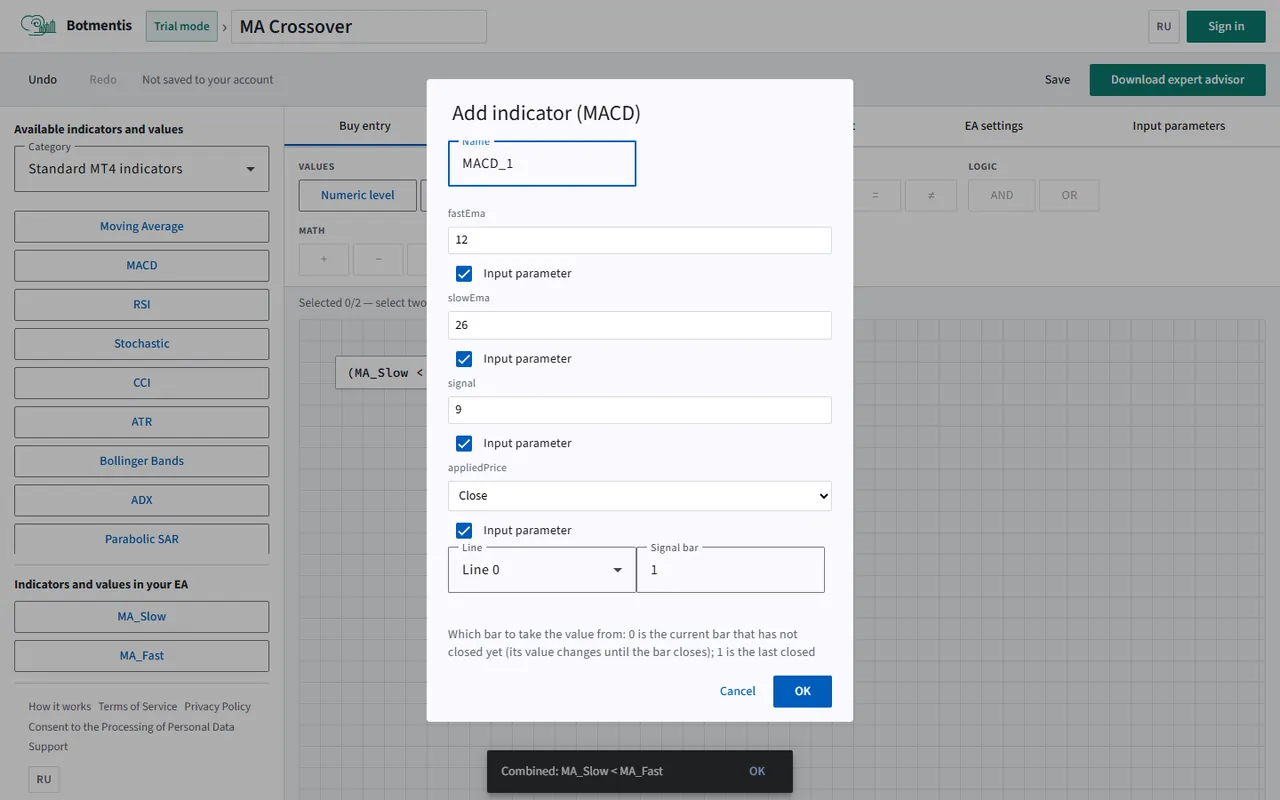Add the RSI indicator

(142, 304)
